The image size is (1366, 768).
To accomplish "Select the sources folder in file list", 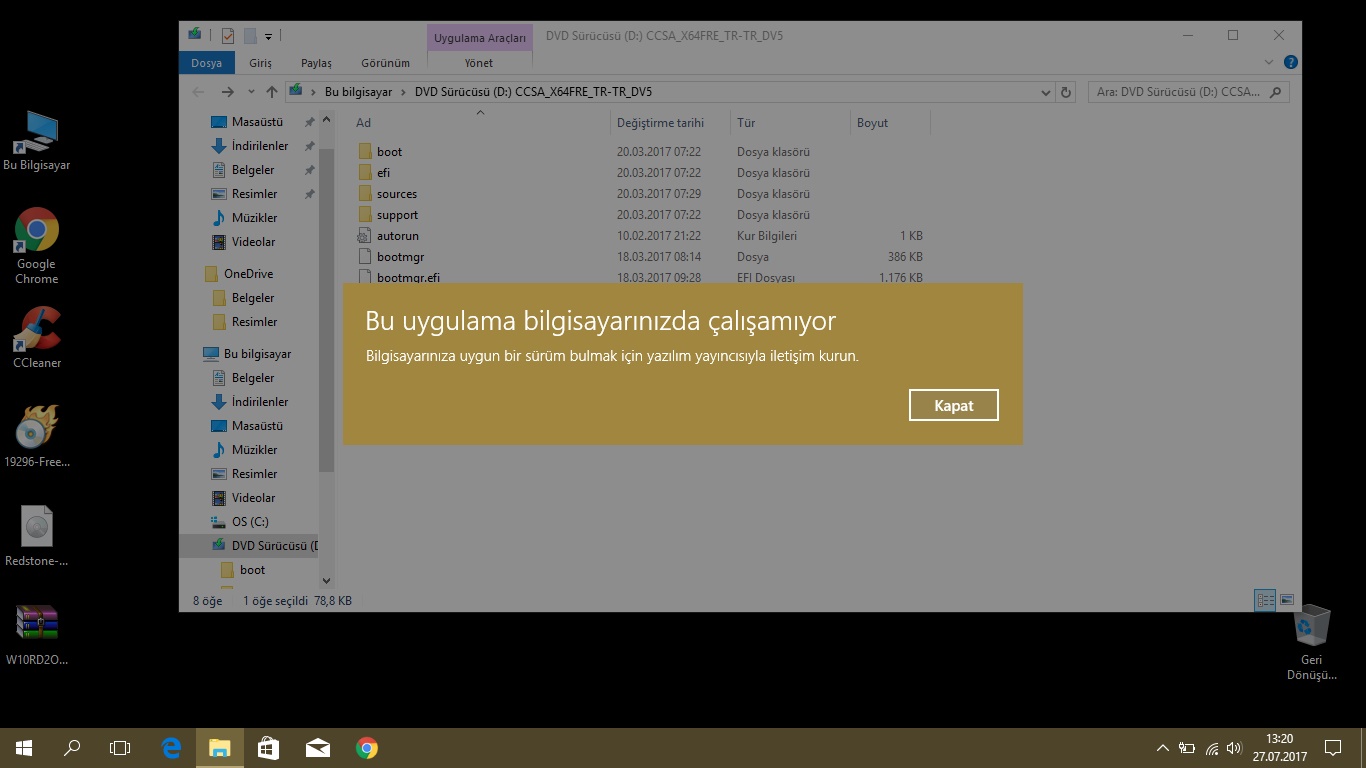I will click(397, 194).
